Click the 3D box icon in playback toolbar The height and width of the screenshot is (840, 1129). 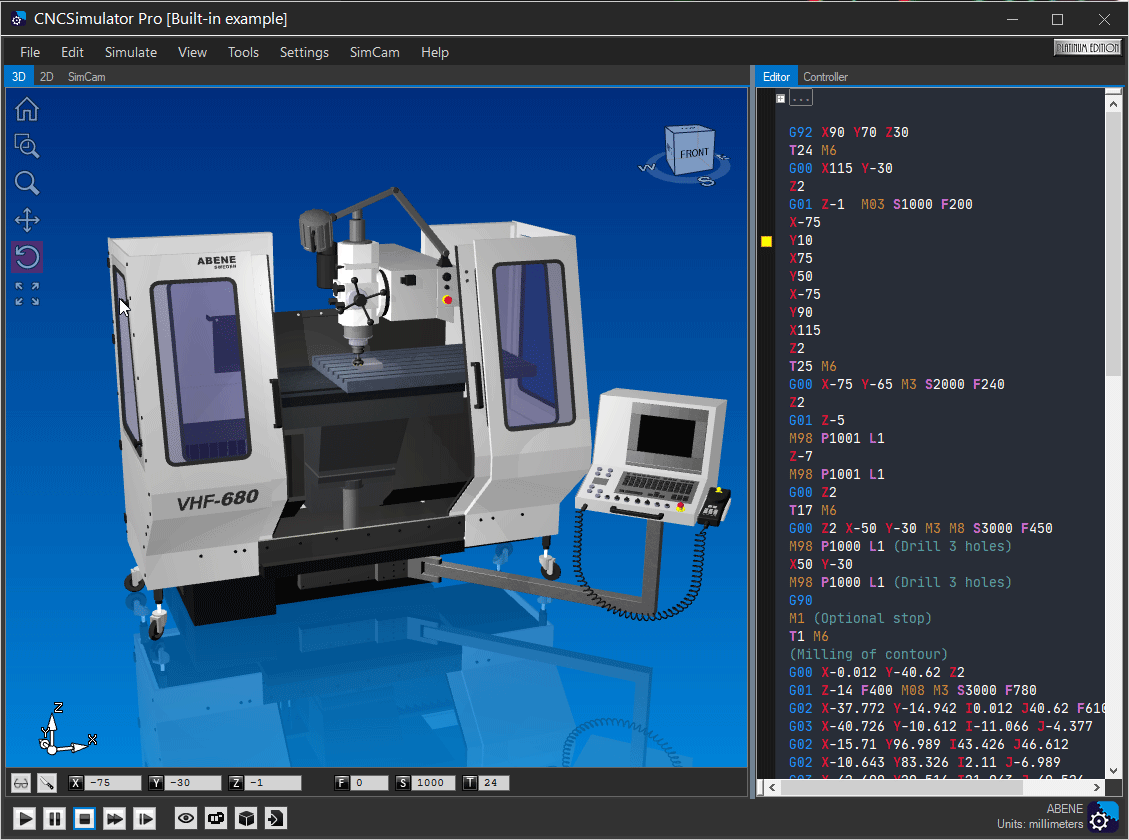(246, 818)
